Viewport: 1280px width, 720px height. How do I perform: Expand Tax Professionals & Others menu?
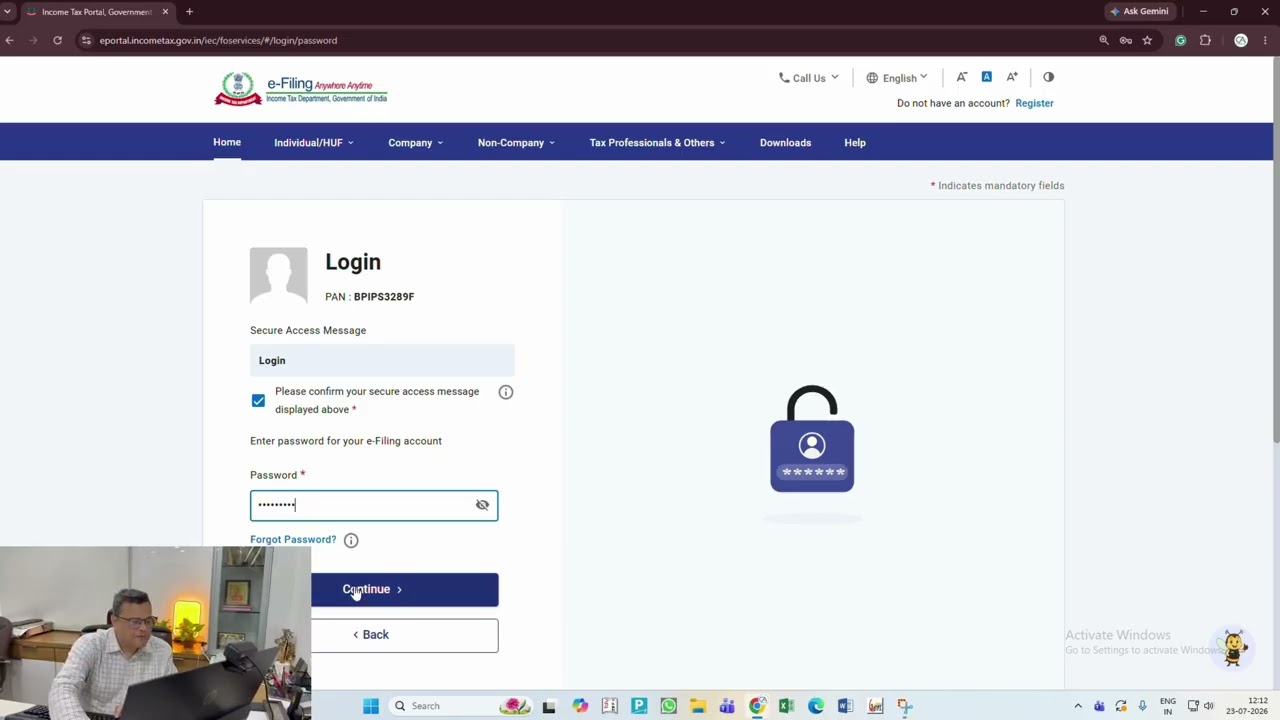click(657, 143)
